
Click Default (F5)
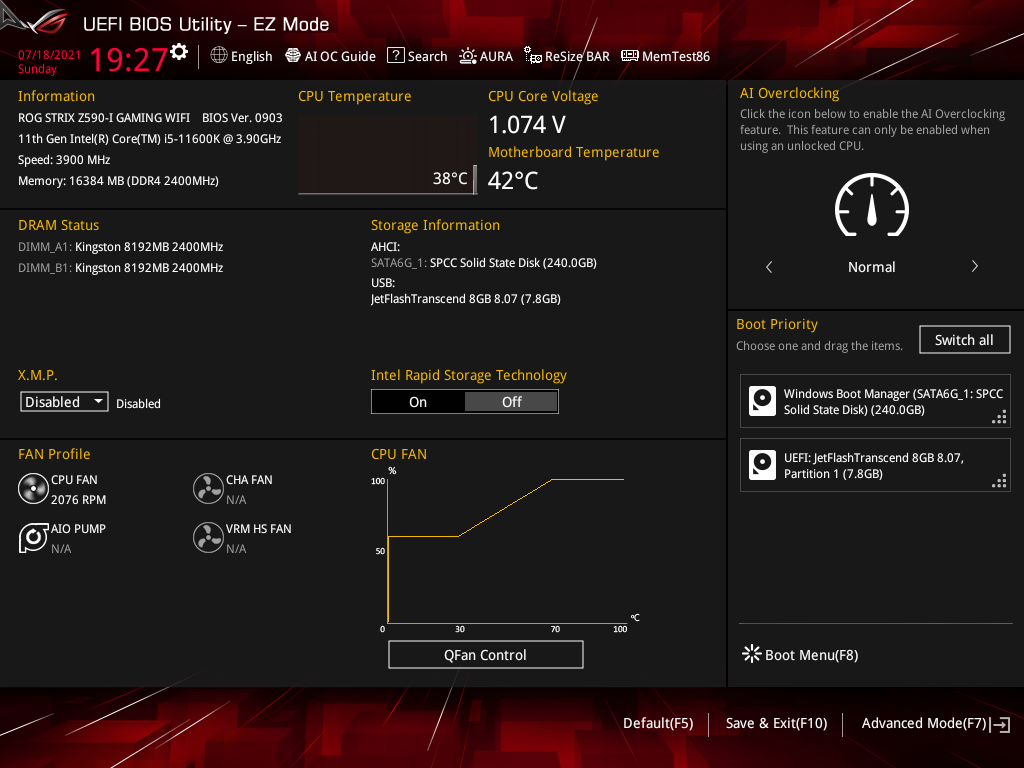[x=658, y=723]
